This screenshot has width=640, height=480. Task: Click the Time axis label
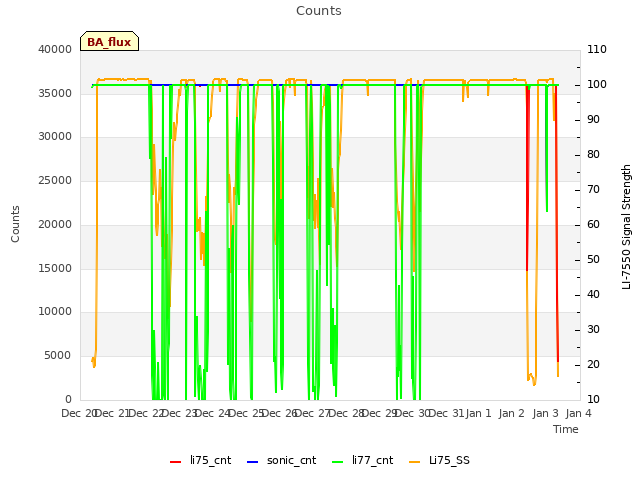click(566, 429)
